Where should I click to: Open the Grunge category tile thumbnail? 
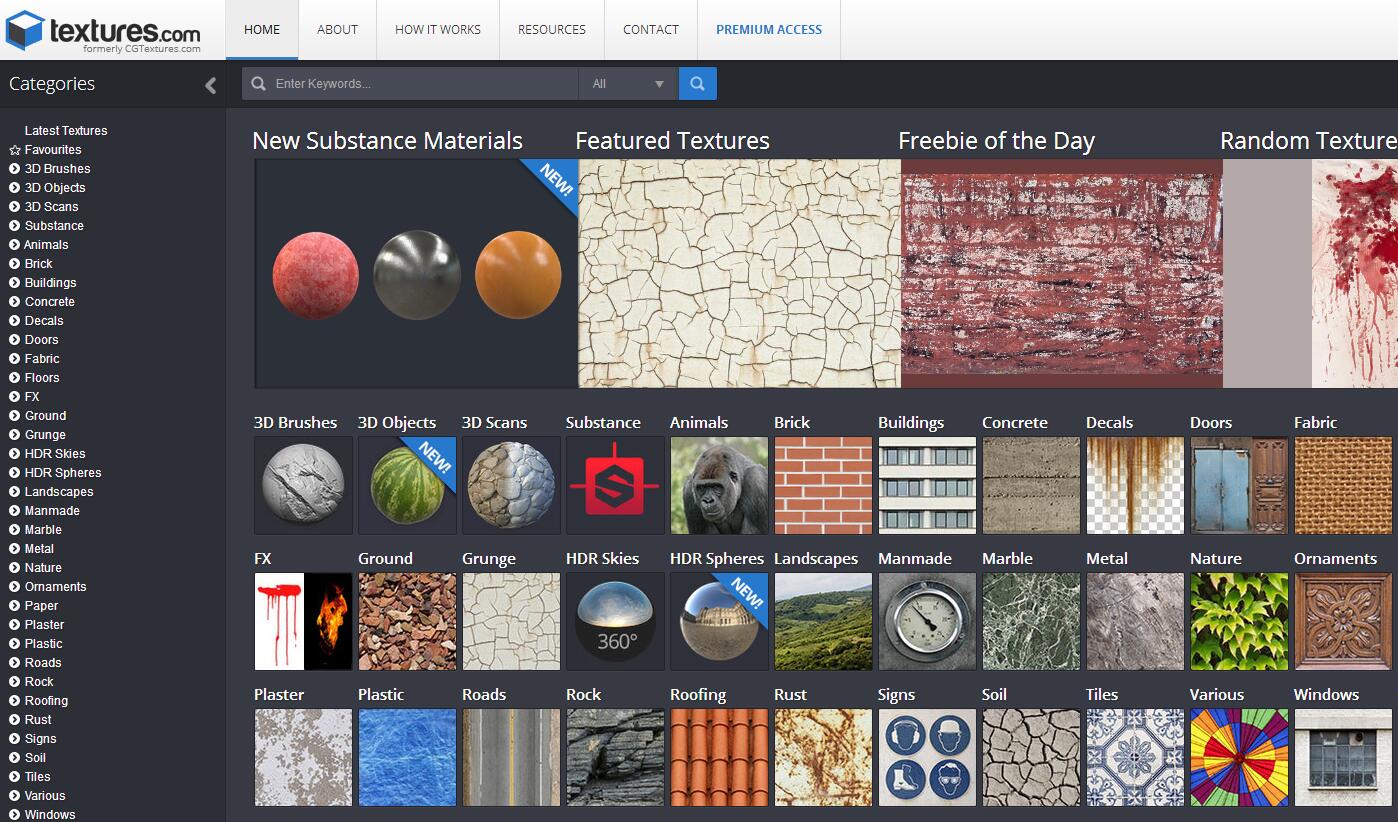click(511, 621)
